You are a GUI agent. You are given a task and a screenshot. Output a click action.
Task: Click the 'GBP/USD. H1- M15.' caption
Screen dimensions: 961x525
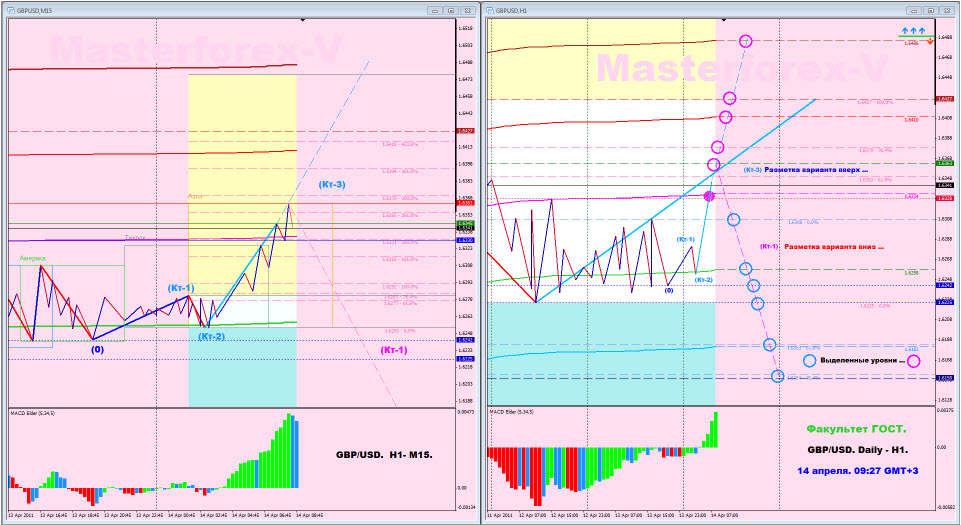point(384,455)
